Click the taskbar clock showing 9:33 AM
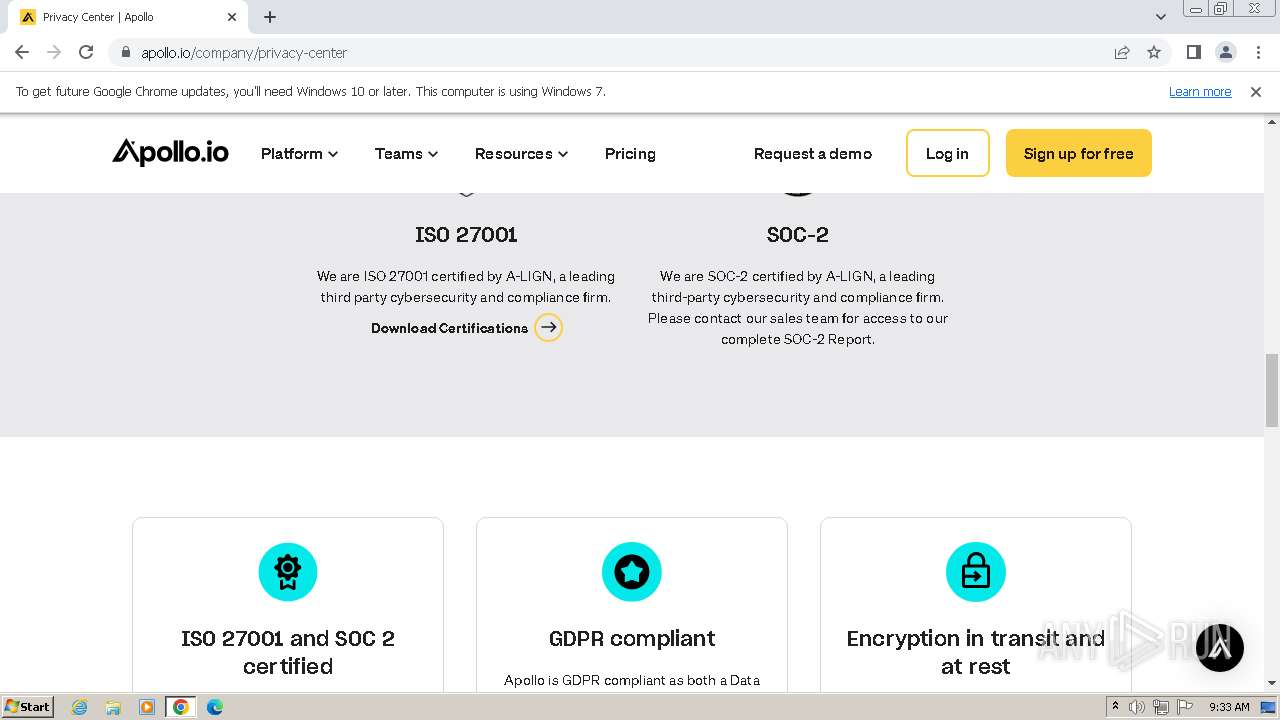 pos(1229,707)
